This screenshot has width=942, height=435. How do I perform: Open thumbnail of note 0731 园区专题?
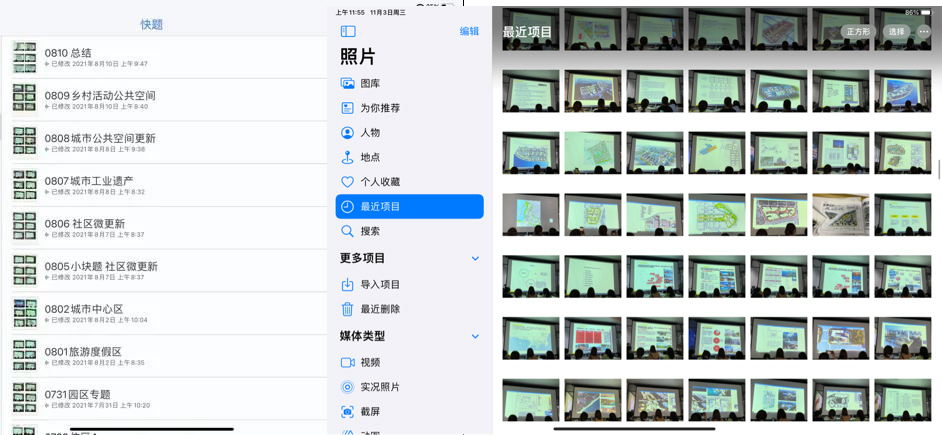click(x=25, y=398)
